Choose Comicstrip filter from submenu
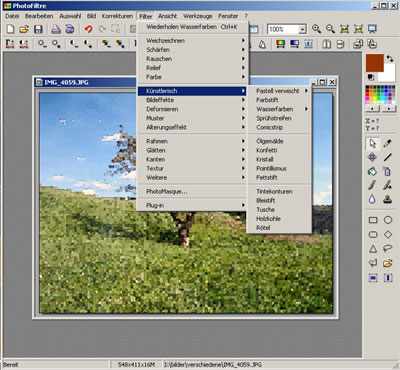This screenshot has height=370, width=400. pos(279,127)
